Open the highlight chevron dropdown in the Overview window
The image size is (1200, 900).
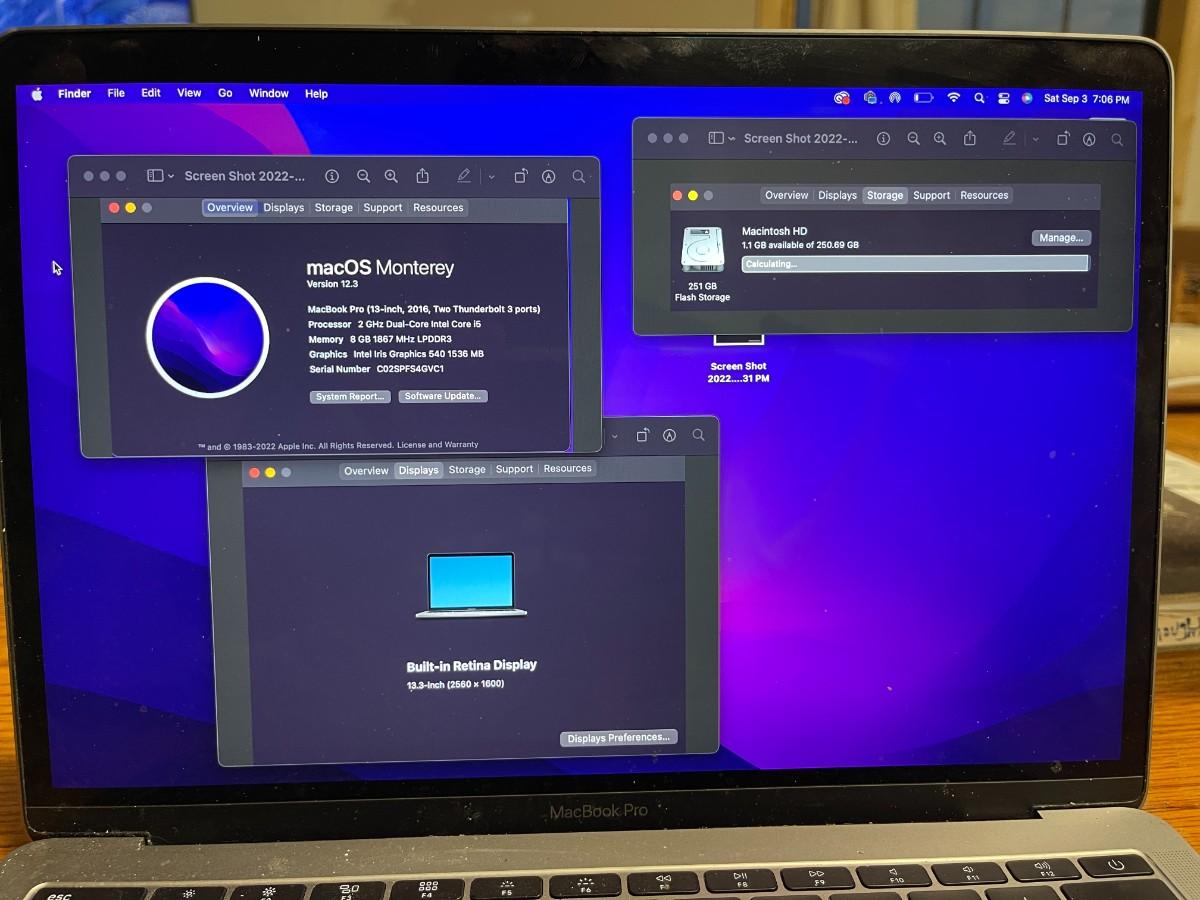coord(491,176)
